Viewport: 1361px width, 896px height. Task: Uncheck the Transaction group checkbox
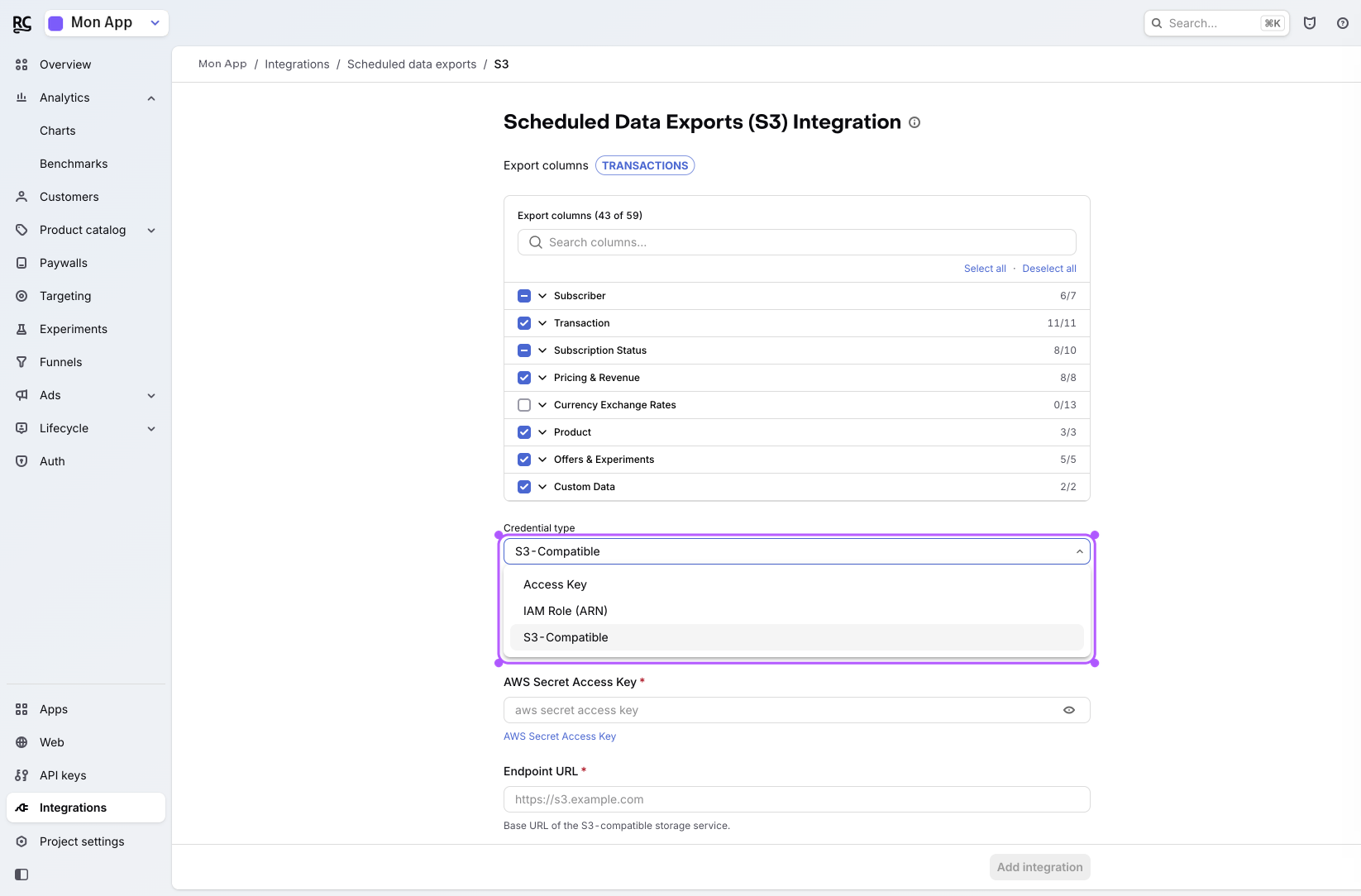point(524,323)
